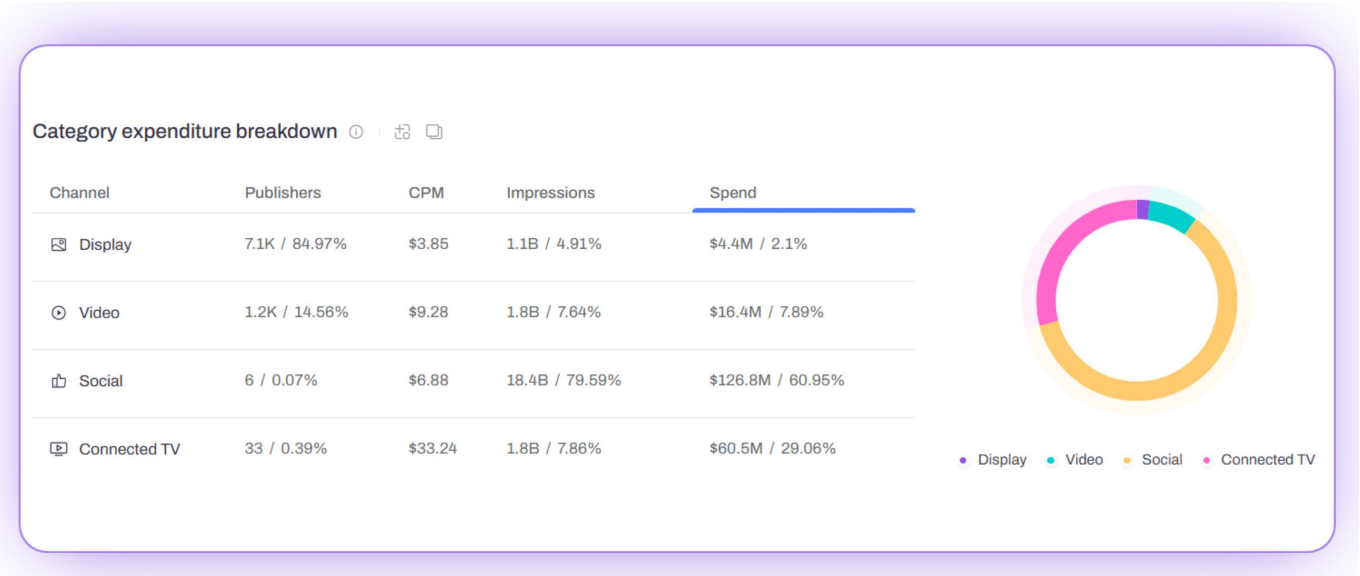The width and height of the screenshot is (1360, 576).
Task: Select the Publishers column header
Action: click(283, 193)
